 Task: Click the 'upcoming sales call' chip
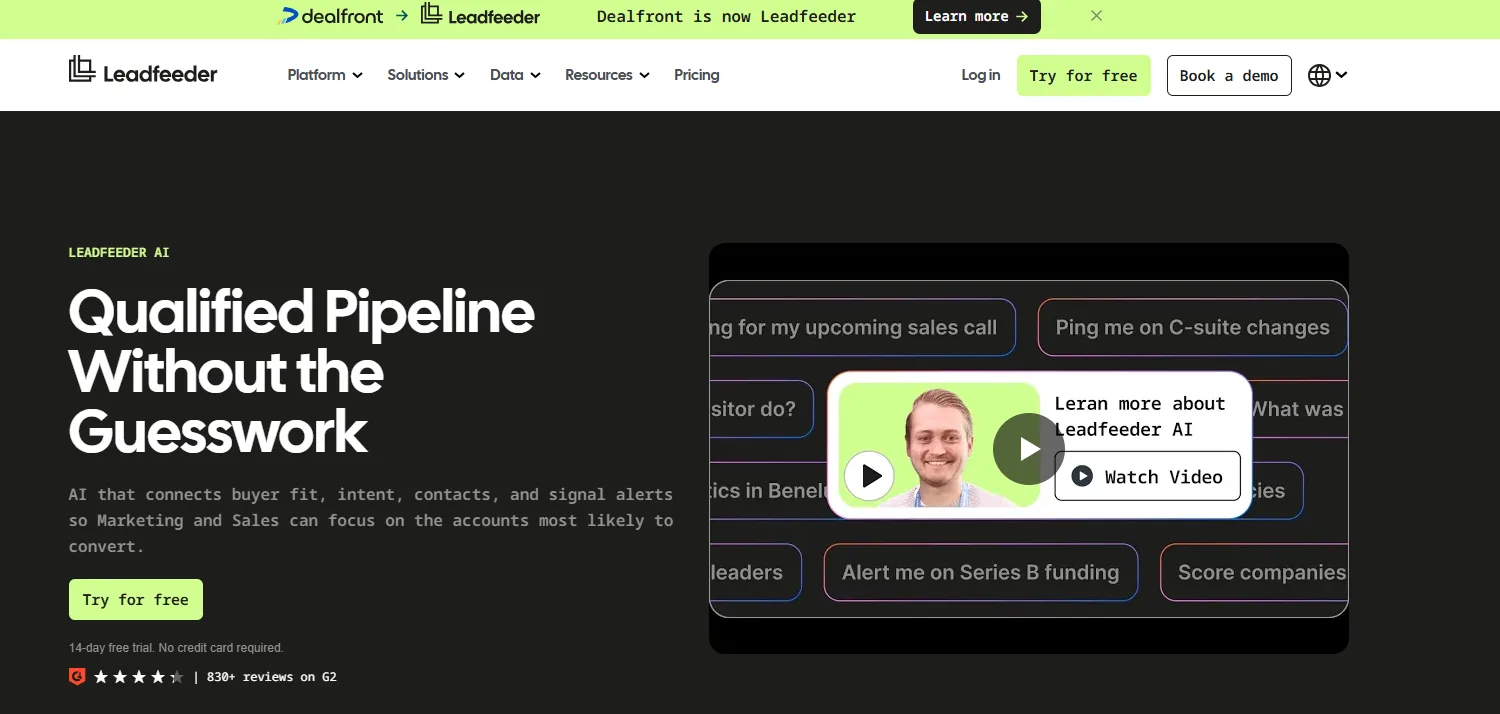[862, 327]
